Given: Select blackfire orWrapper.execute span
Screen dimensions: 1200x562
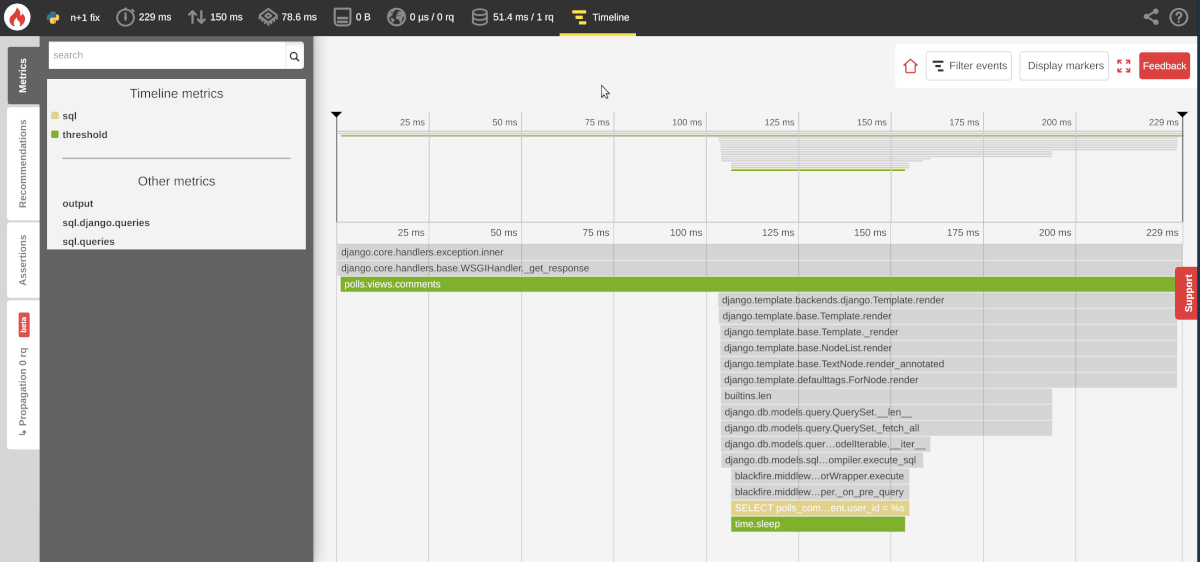Looking at the screenshot, I should pyautogui.click(x=820, y=476).
